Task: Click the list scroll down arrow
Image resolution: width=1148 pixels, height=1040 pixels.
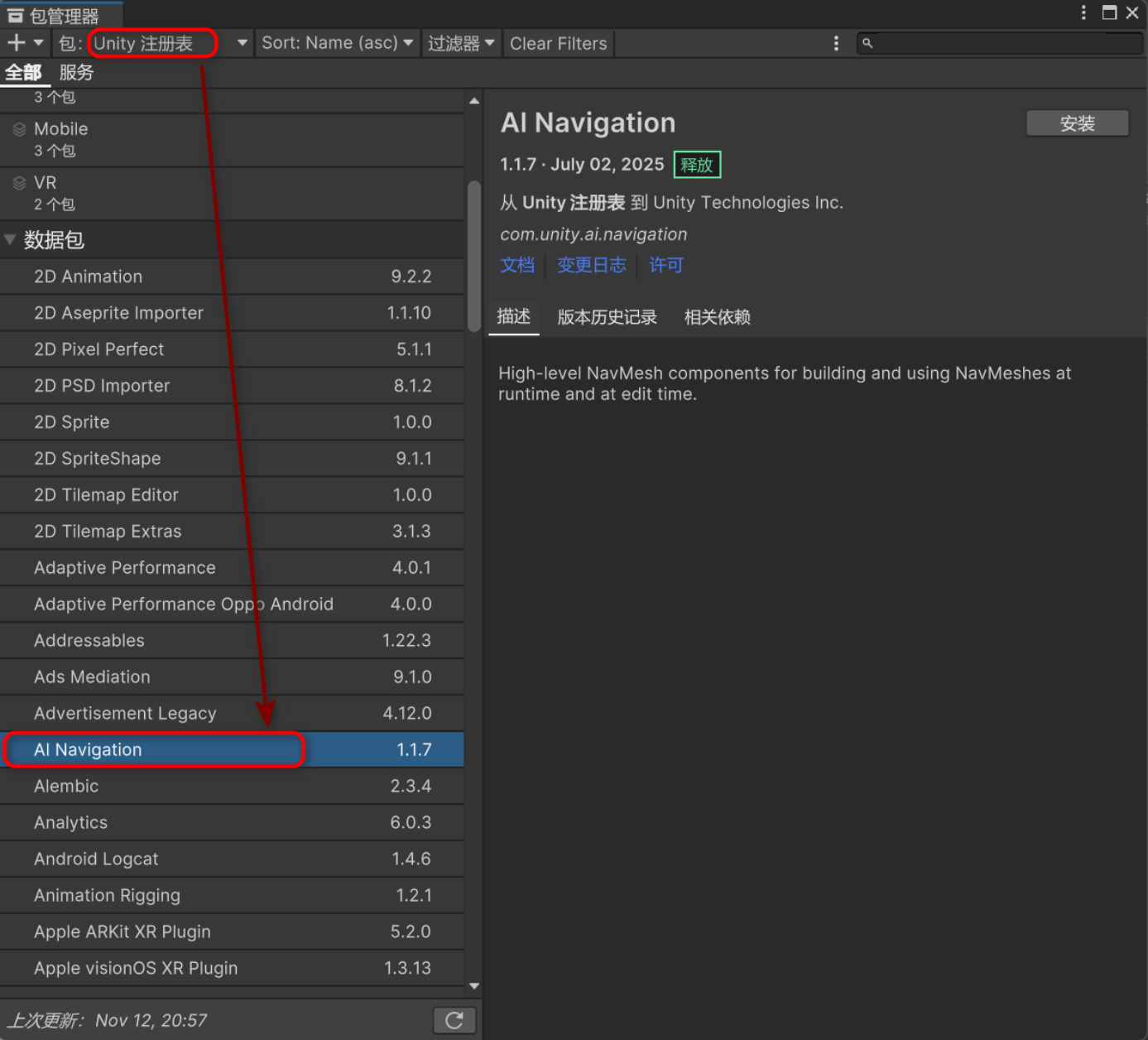Action: (474, 986)
